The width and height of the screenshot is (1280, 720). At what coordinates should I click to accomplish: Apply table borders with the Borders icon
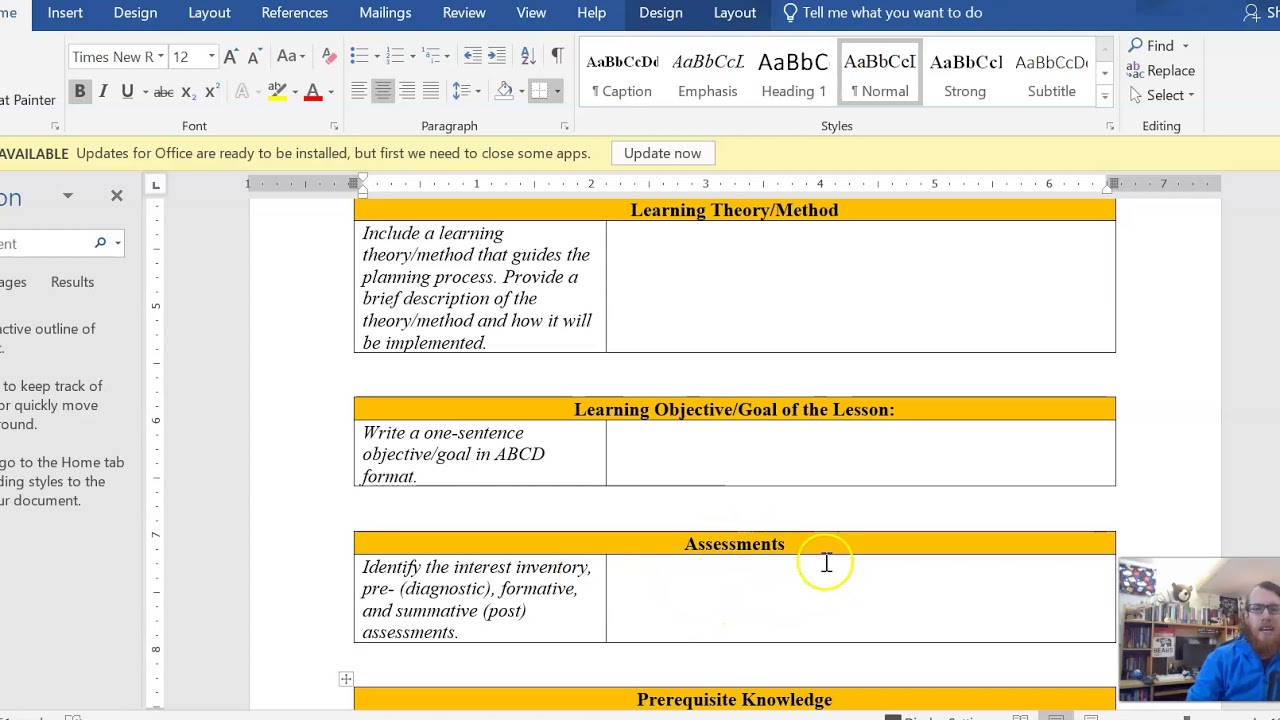[x=539, y=92]
